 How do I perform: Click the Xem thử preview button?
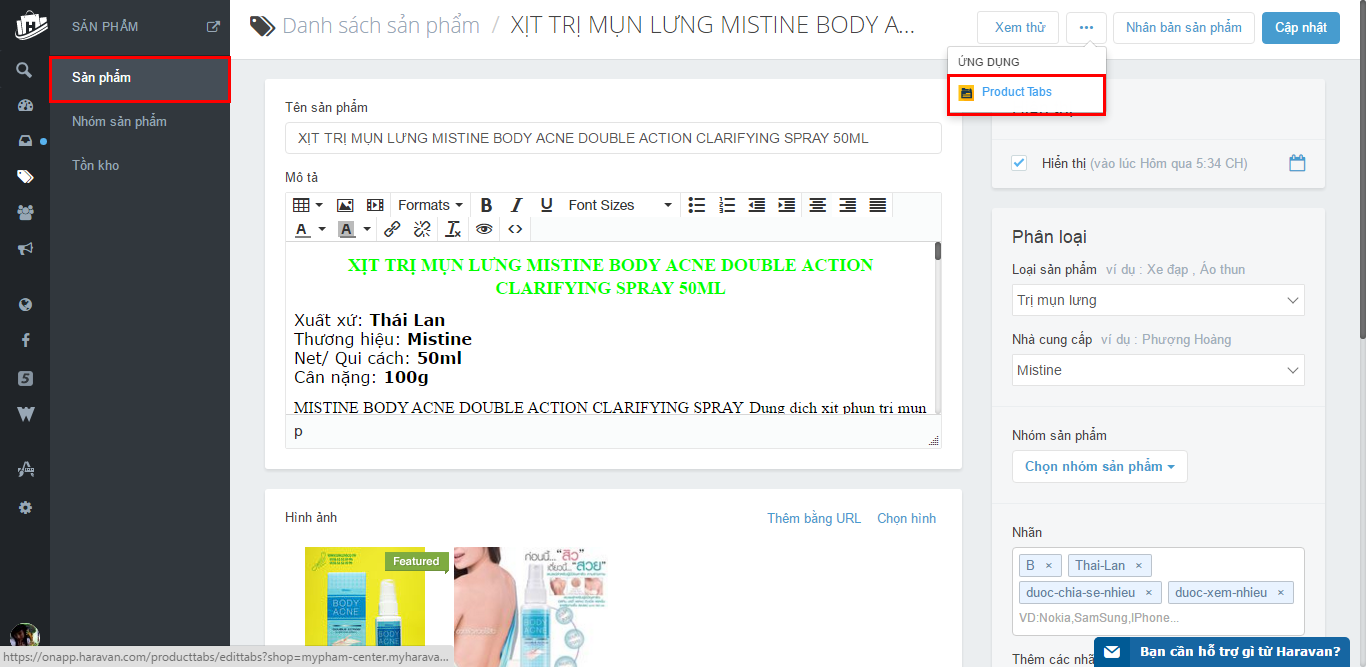(1020, 28)
